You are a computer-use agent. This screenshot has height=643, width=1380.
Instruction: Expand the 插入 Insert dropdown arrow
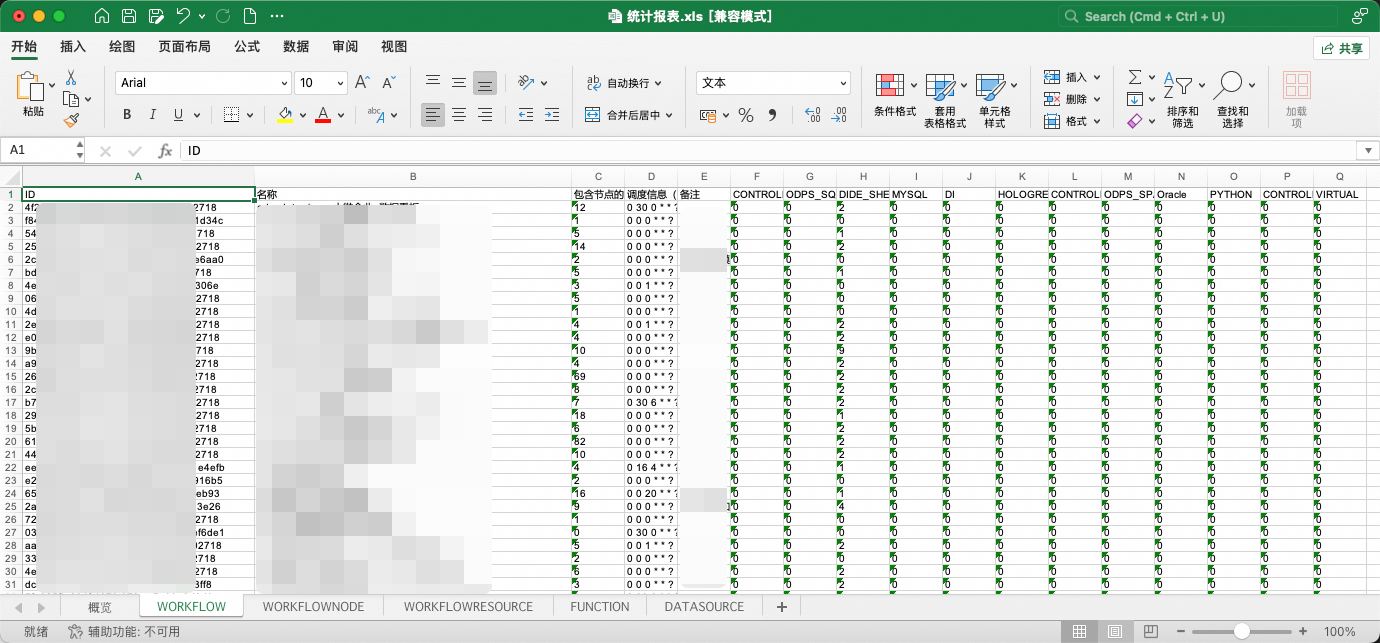1097,77
